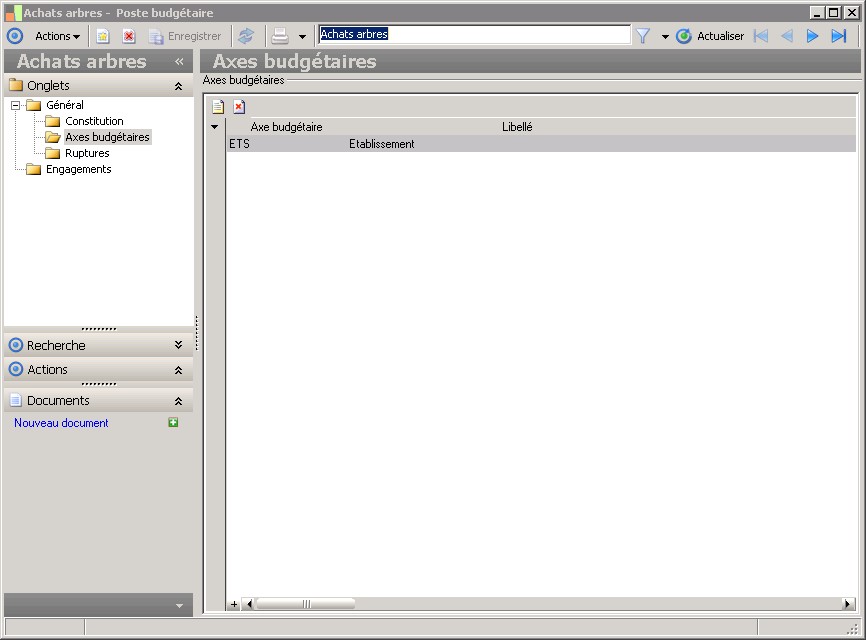This screenshot has width=866, height=640.
Task: Collapse the Documents section
Action: [x=178, y=401]
